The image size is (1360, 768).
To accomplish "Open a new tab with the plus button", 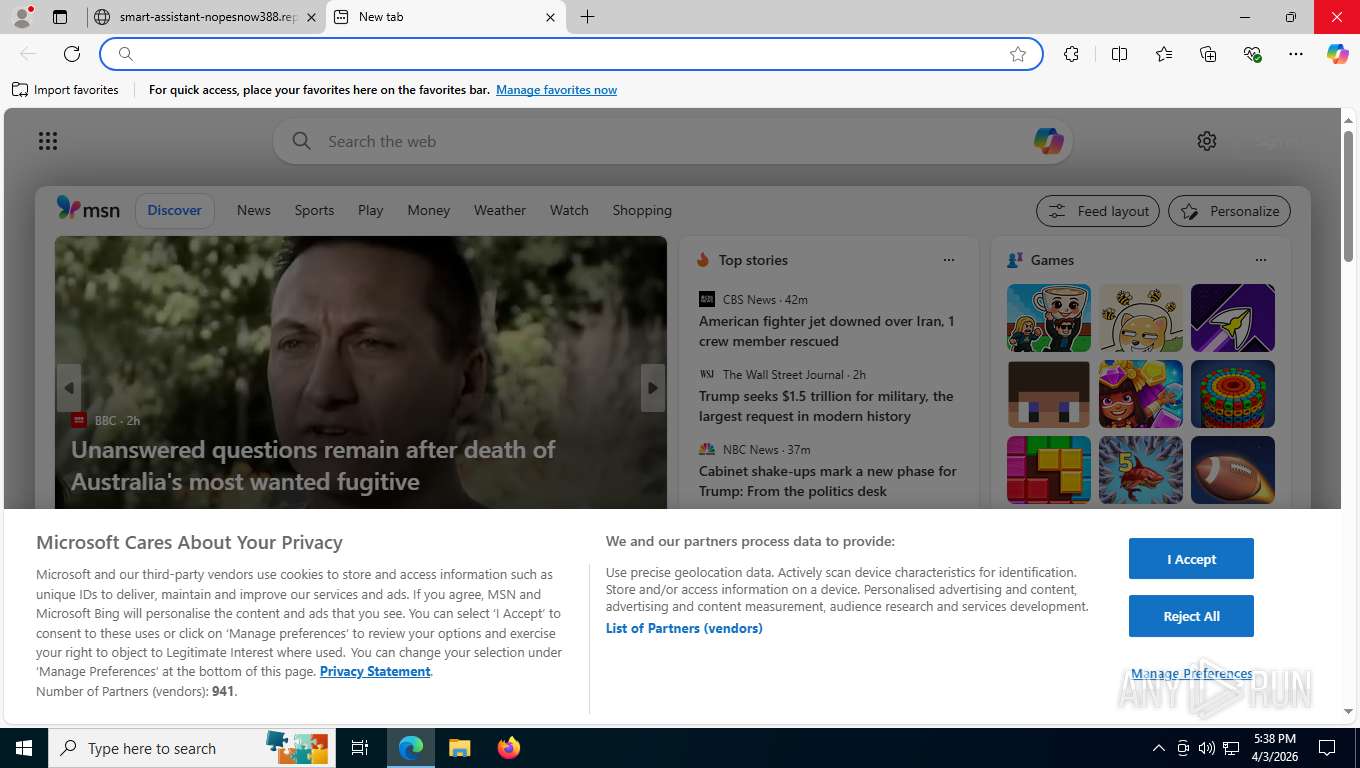I will coord(587,17).
